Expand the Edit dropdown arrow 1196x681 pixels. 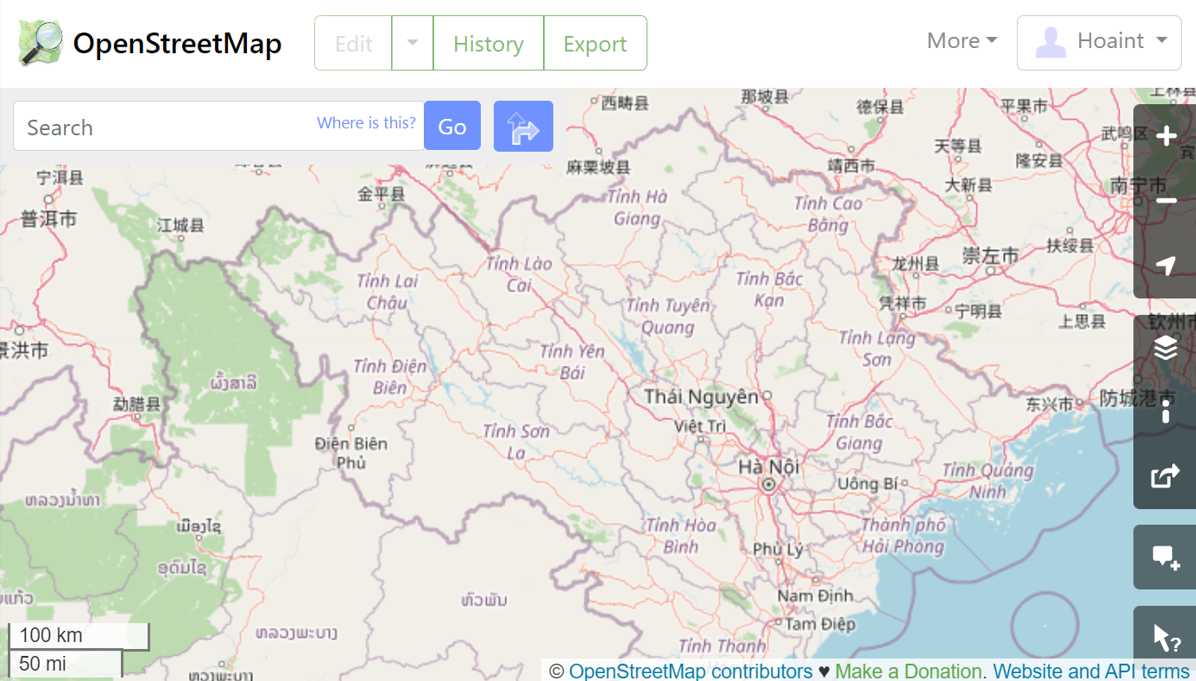point(413,43)
